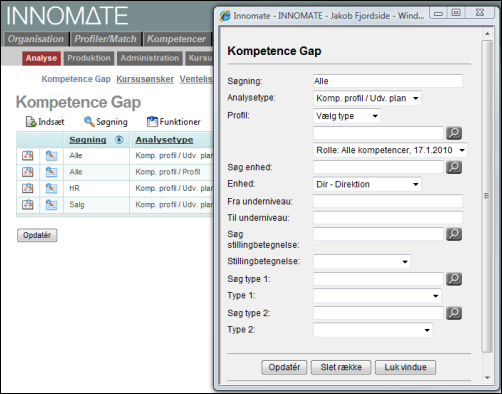The width and height of the screenshot is (502, 394).
Task: Open the Funktioner toolbar item
Action: click(x=174, y=122)
